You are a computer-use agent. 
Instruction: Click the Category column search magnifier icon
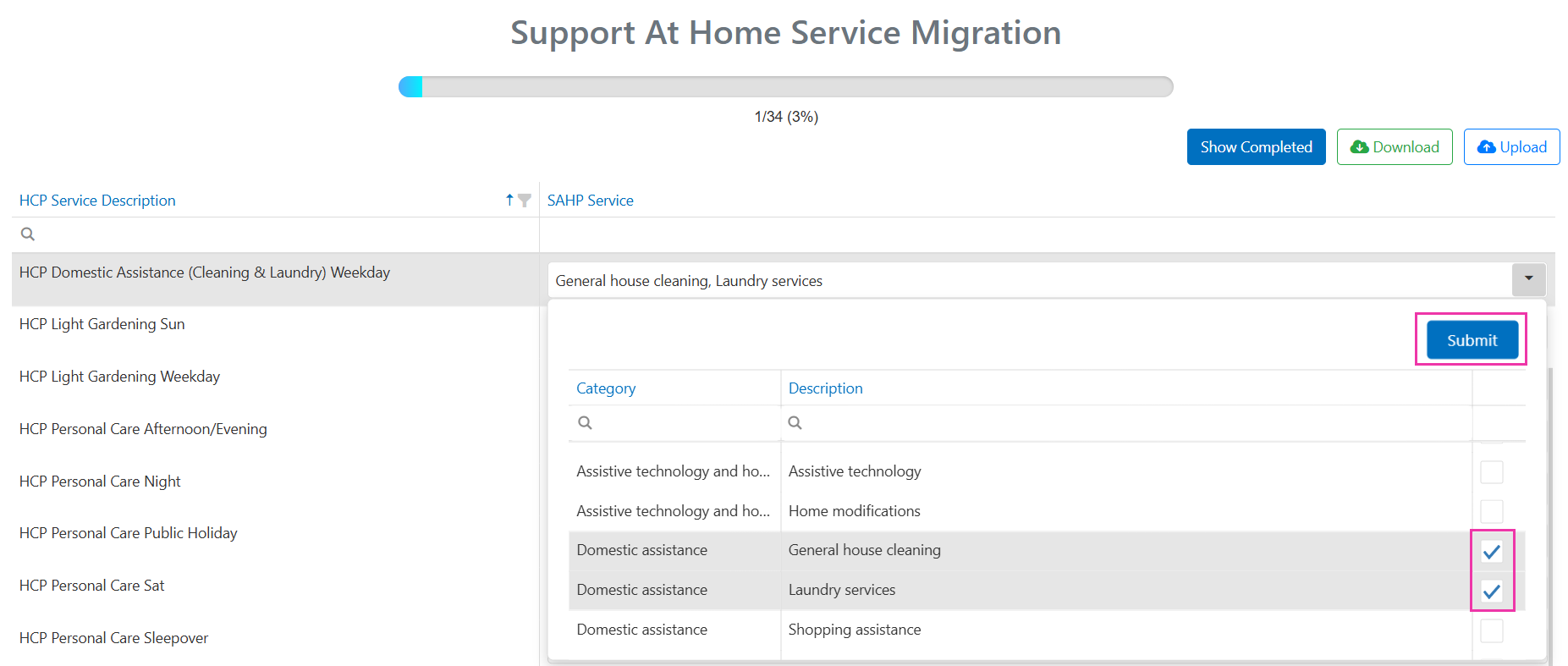click(x=585, y=422)
